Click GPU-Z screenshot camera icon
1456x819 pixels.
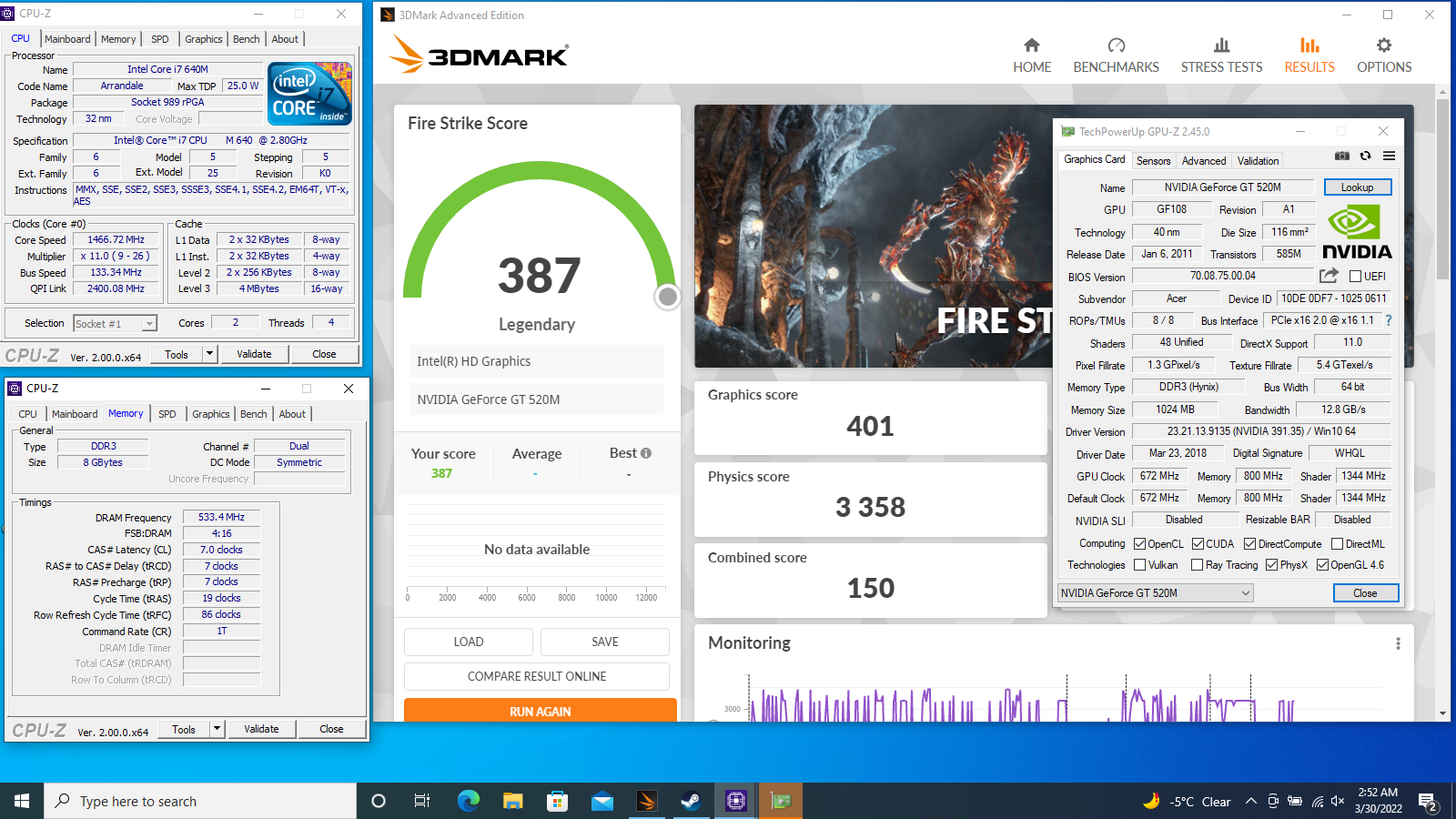tap(1342, 157)
